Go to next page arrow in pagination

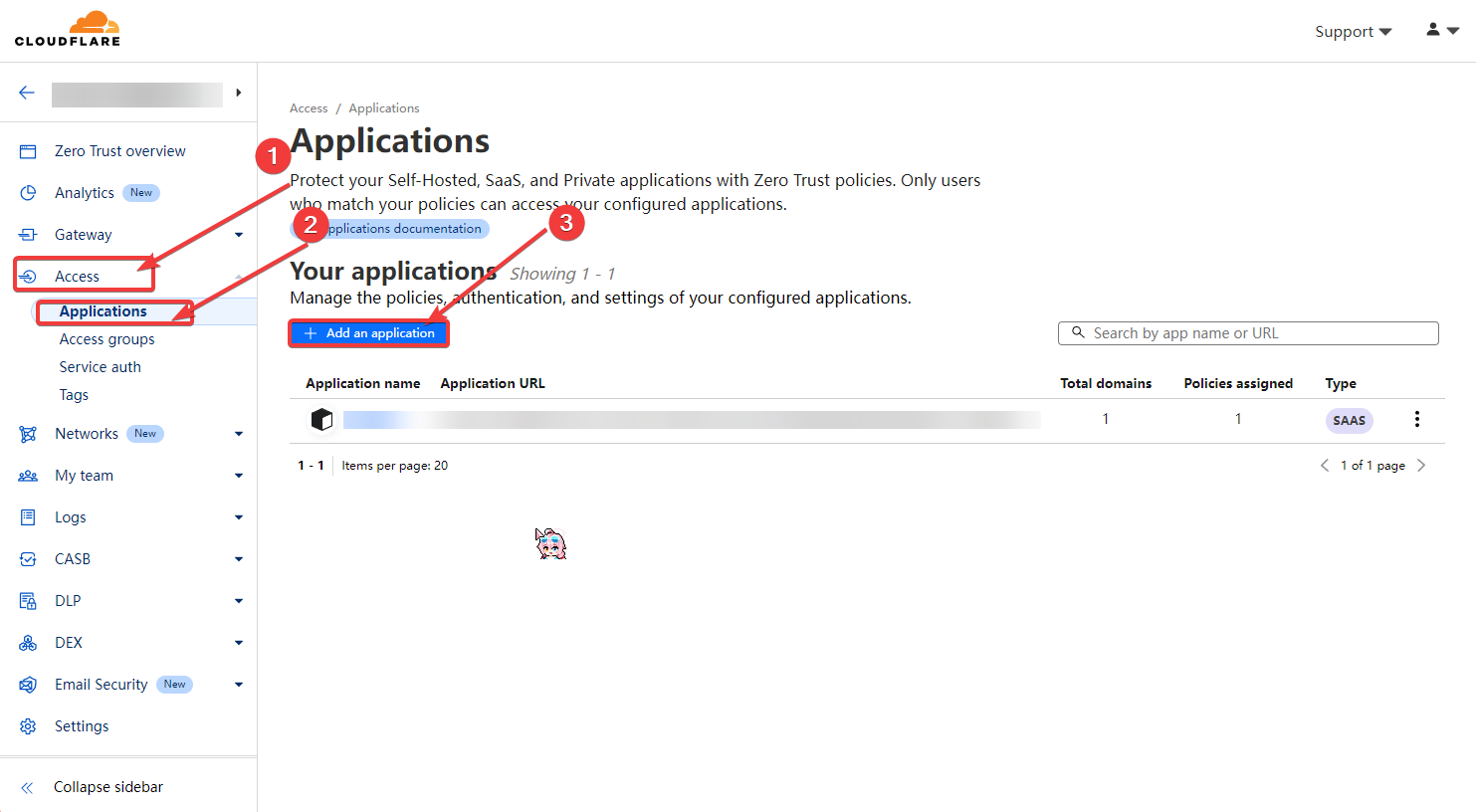click(1421, 466)
